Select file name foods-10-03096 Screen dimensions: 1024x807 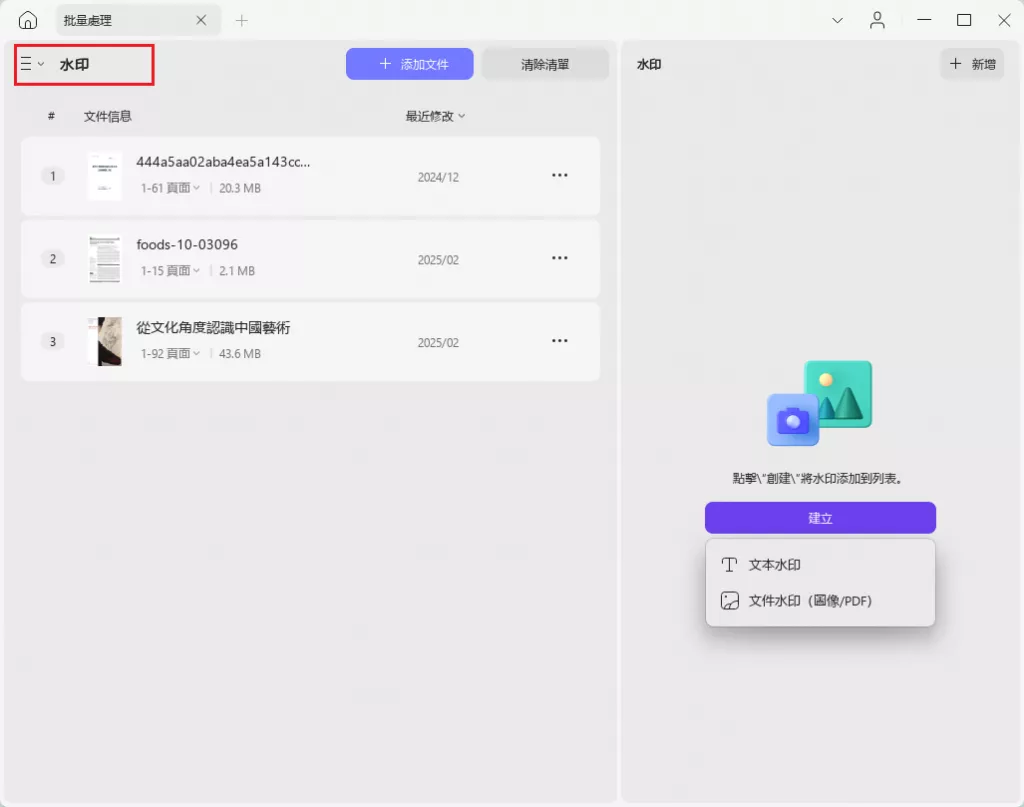tap(187, 244)
